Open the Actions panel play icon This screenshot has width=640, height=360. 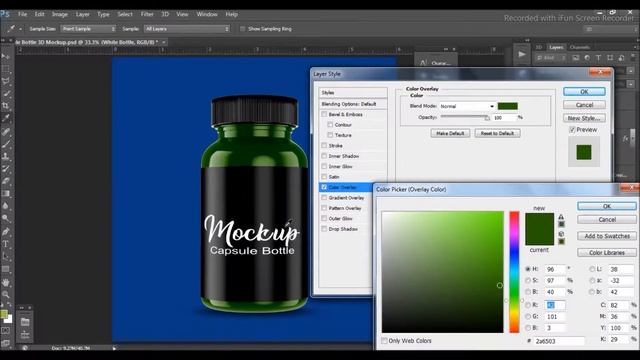(x=522, y=54)
